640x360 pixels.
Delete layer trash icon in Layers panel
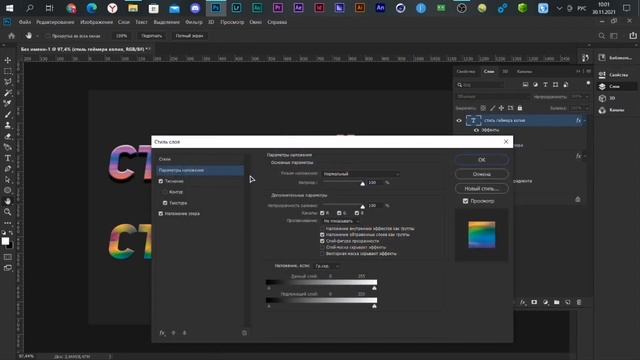point(579,302)
